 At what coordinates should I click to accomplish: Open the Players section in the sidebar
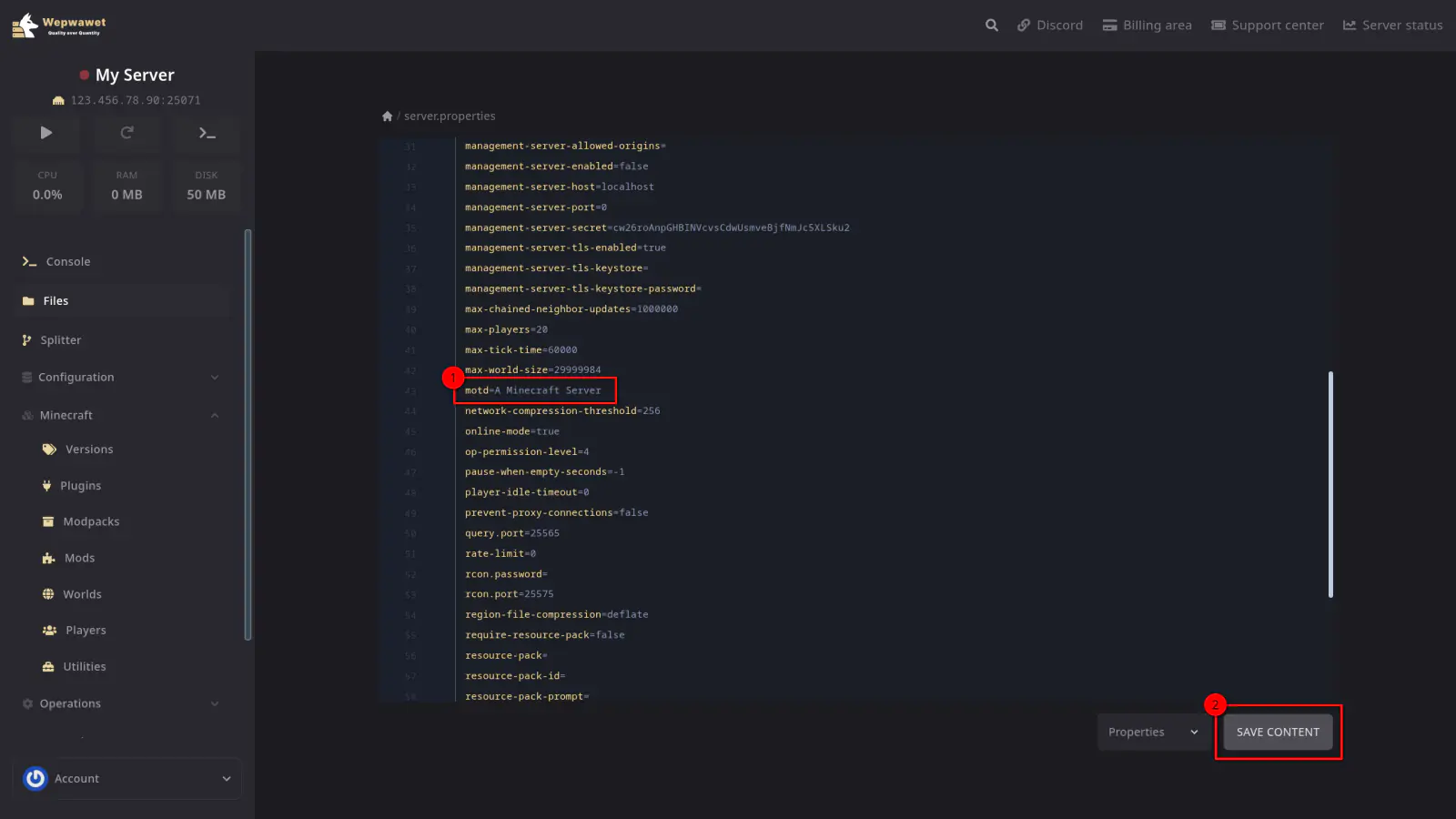(86, 631)
